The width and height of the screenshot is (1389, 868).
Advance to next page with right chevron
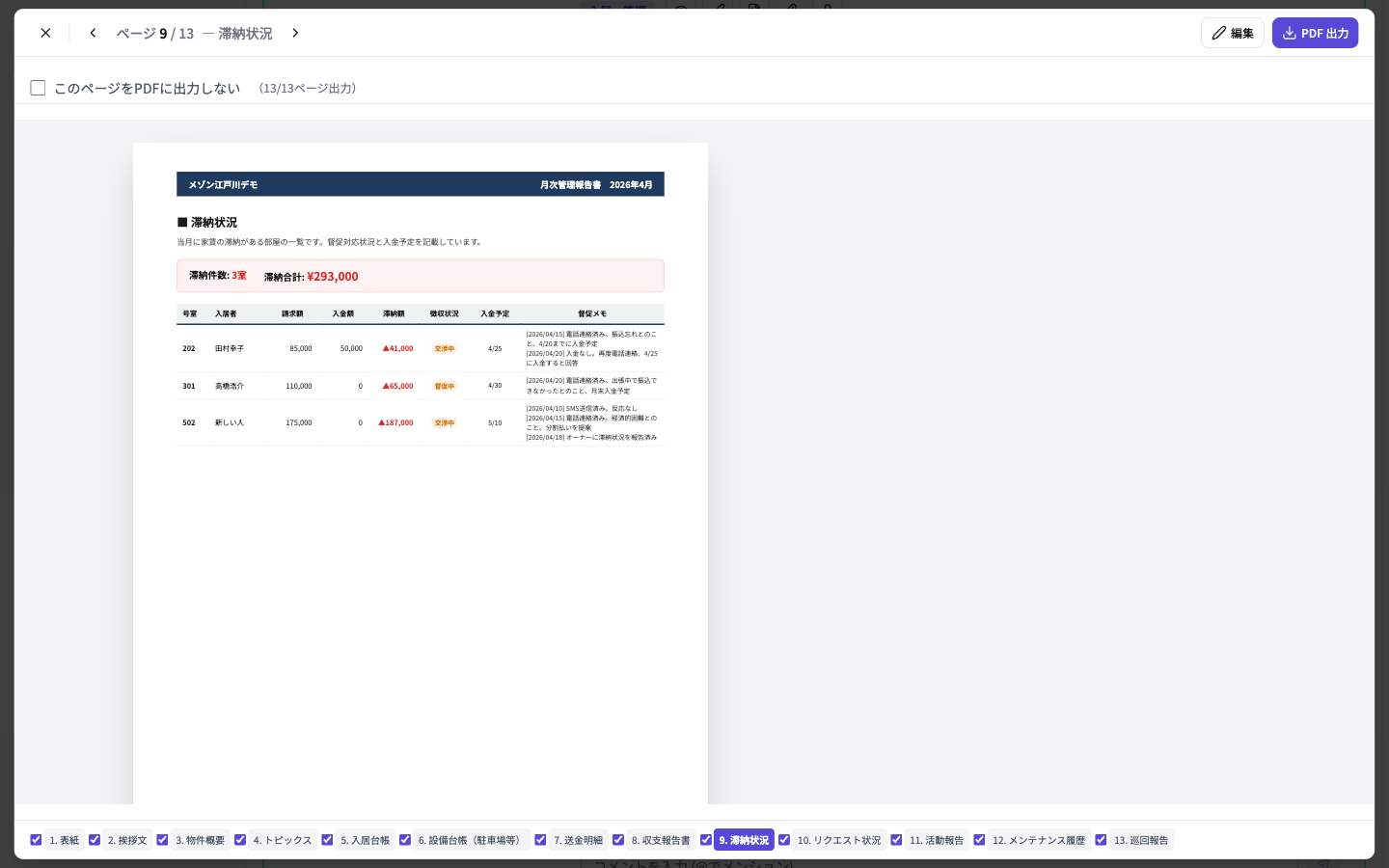(x=295, y=33)
